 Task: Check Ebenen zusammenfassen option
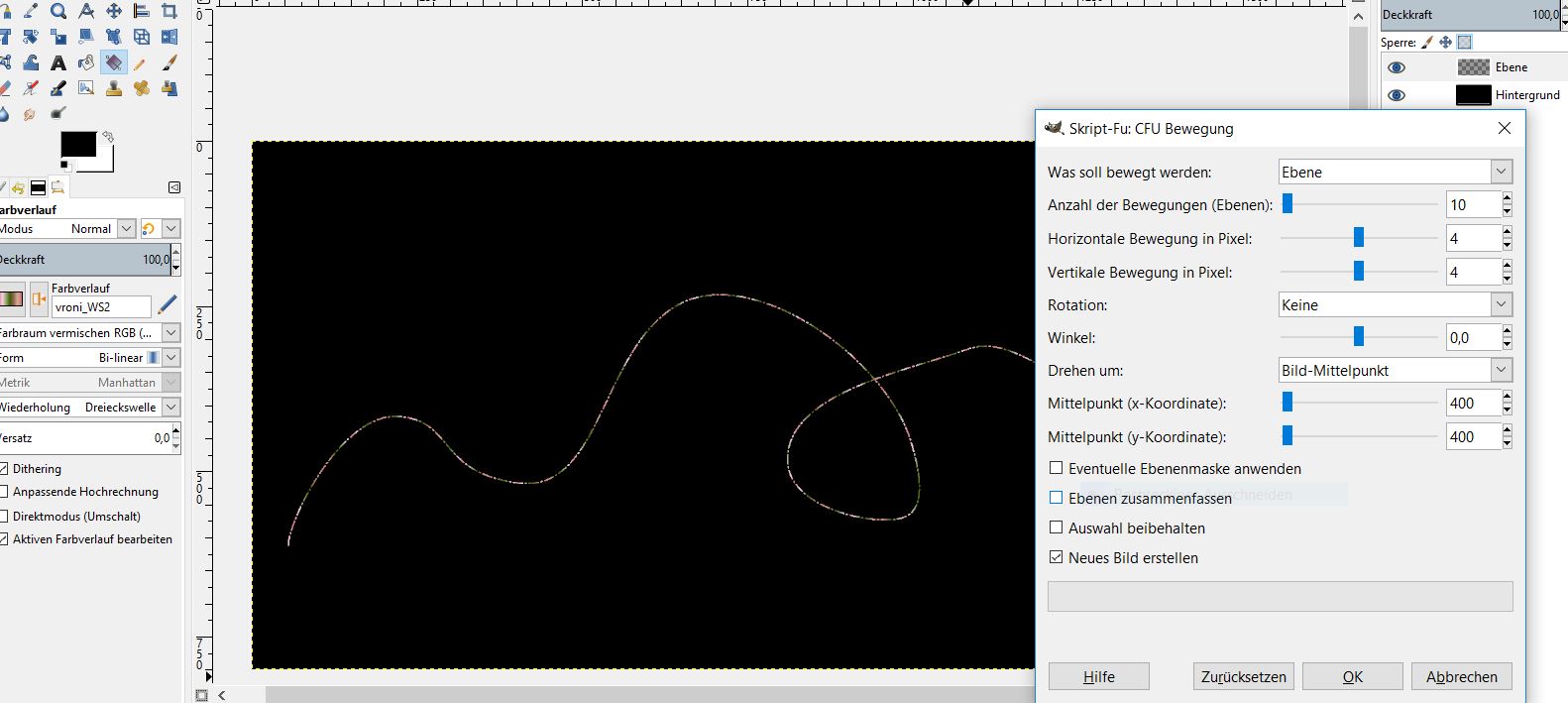(x=1056, y=498)
